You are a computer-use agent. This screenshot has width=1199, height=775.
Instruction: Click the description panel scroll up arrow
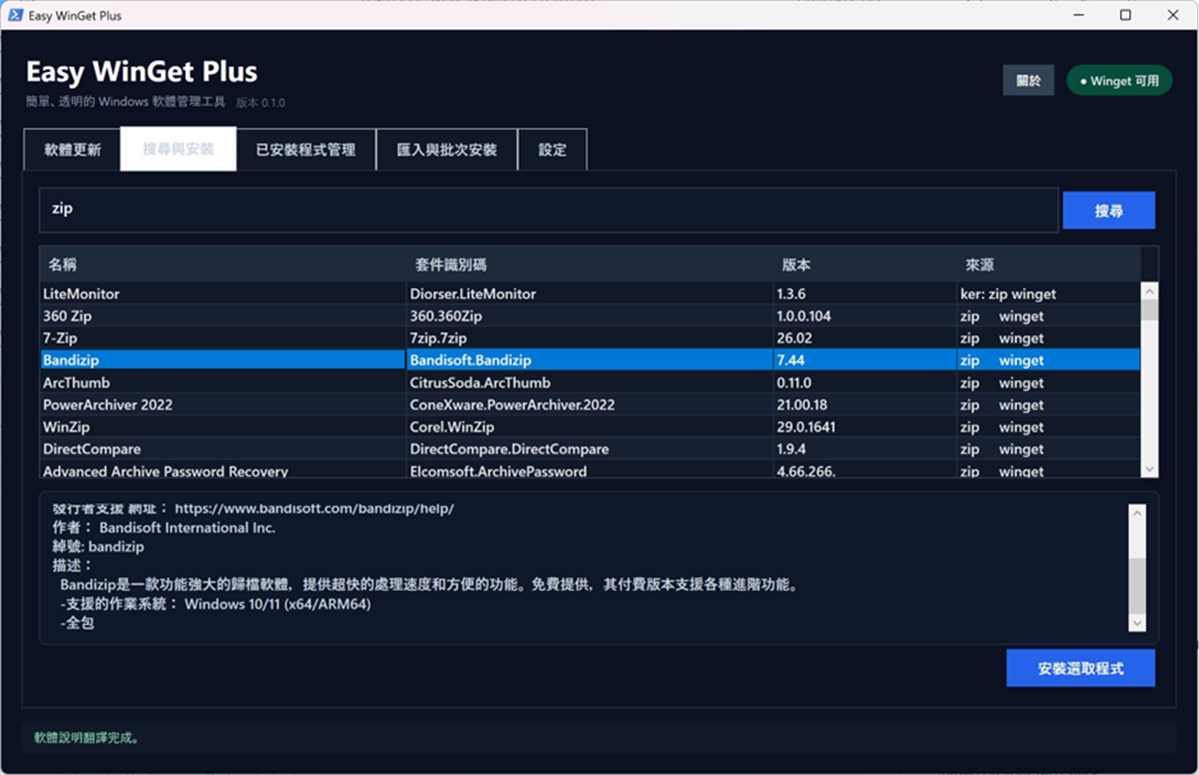pos(1137,513)
